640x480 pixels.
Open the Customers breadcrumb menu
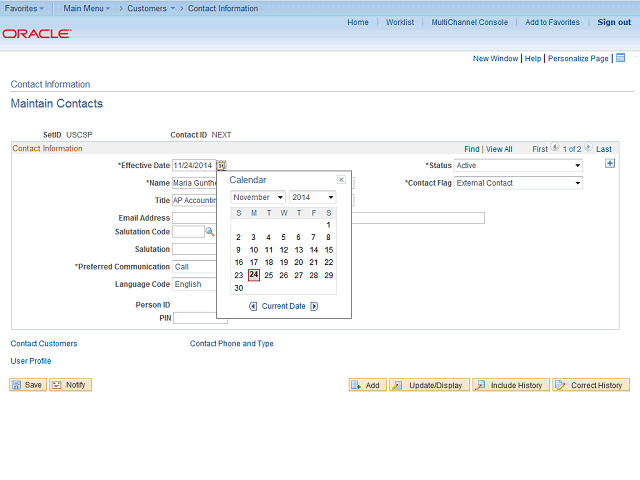coord(151,8)
